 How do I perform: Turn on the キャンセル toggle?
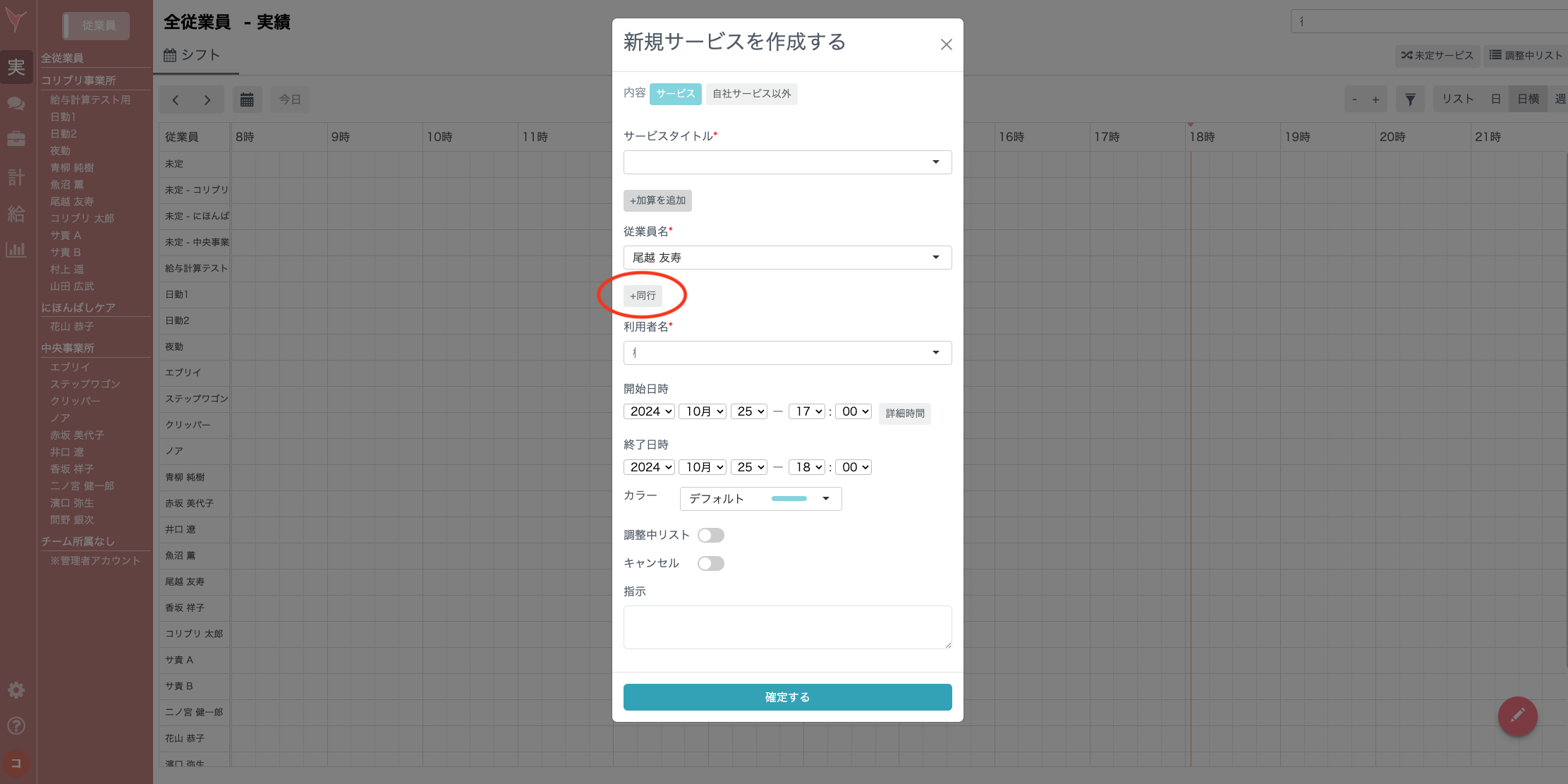click(711, 563)
